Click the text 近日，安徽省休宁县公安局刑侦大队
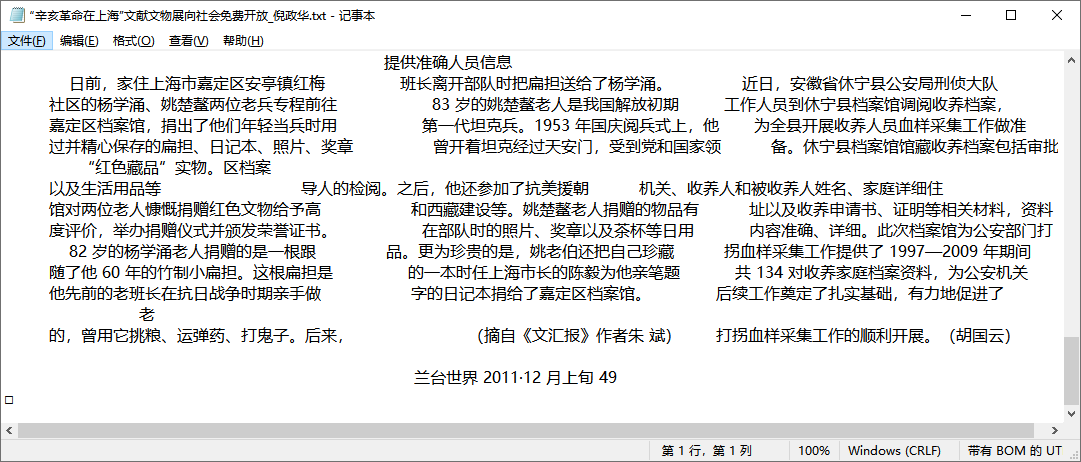Image resolution: width=1081 pixels, height=462 pixels. (869, 85)
